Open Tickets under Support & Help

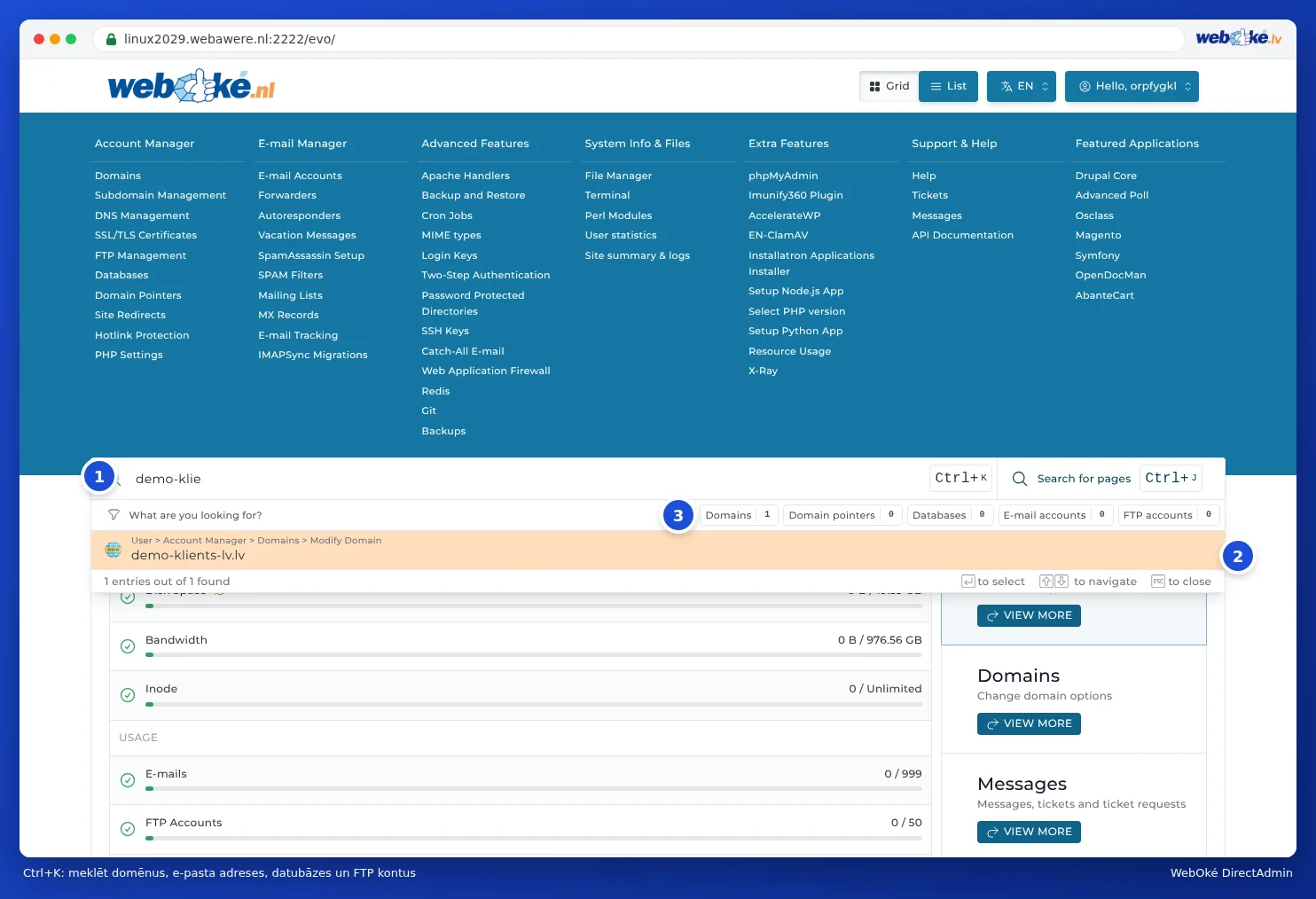pos(929,195)
